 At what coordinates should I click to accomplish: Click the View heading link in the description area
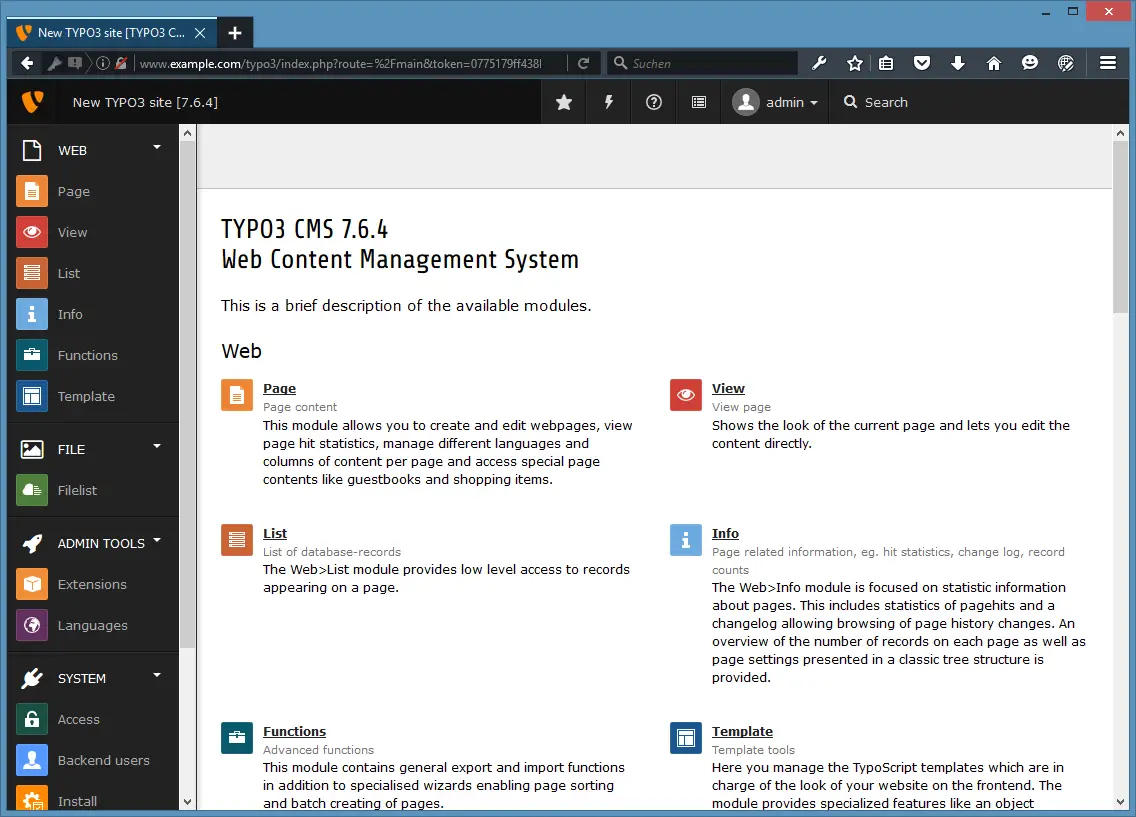tap(728, 389)
